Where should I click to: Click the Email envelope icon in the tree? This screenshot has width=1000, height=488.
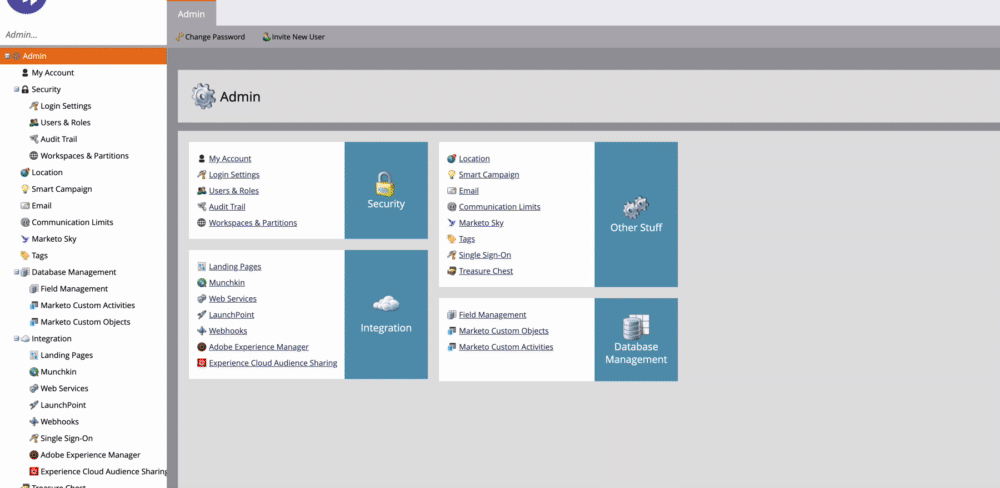25,205
